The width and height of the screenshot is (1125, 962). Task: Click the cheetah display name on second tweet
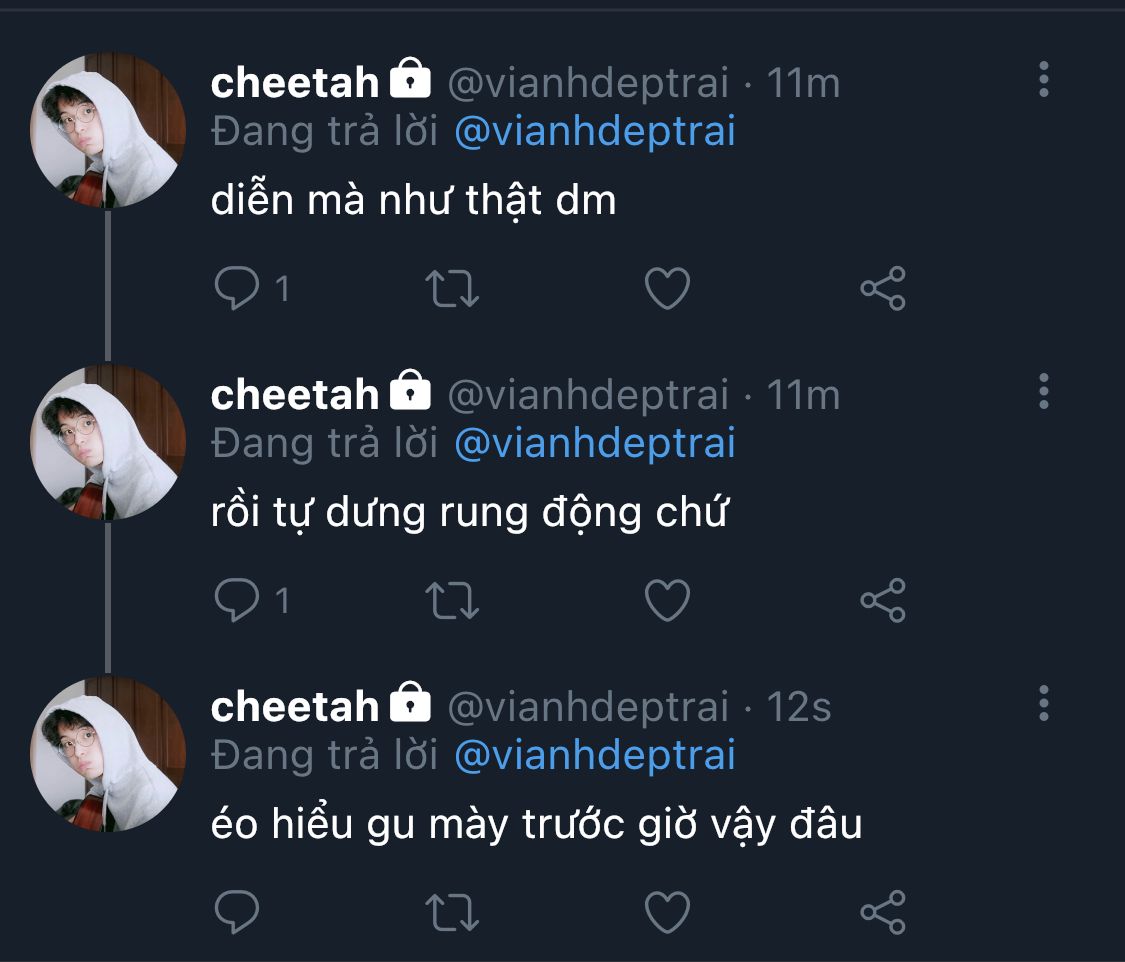295,395
